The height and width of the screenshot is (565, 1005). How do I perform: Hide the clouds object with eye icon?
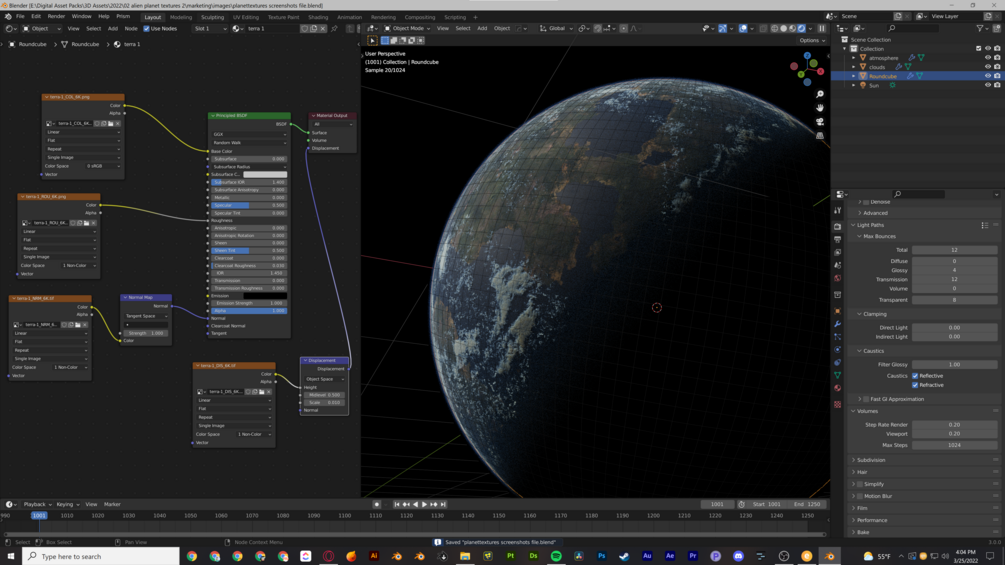988,67
